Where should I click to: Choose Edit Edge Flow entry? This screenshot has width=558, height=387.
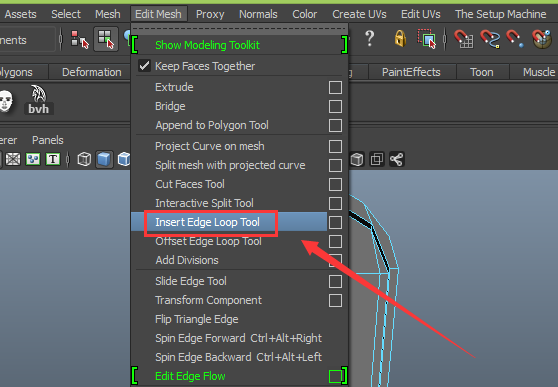tap(190, 376)
